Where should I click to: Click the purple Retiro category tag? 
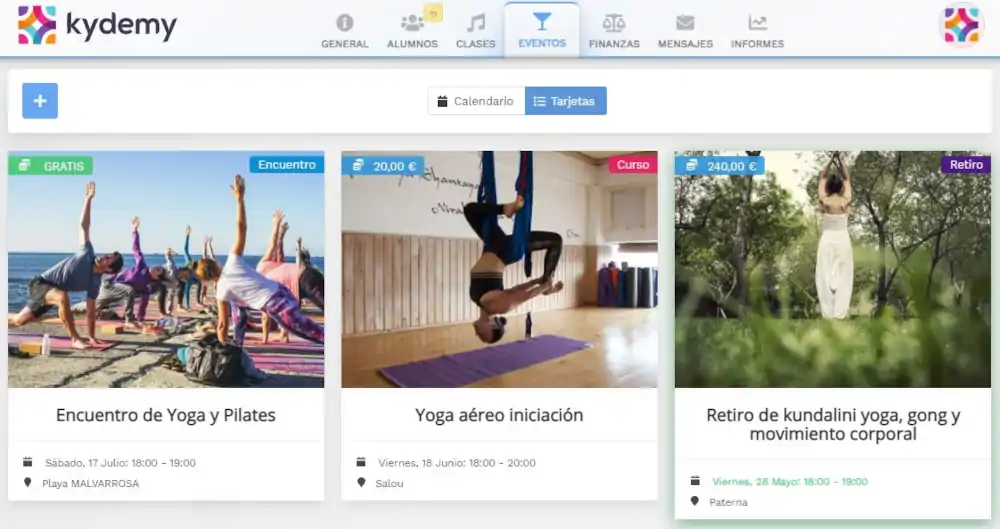click(x=965, y=165)
